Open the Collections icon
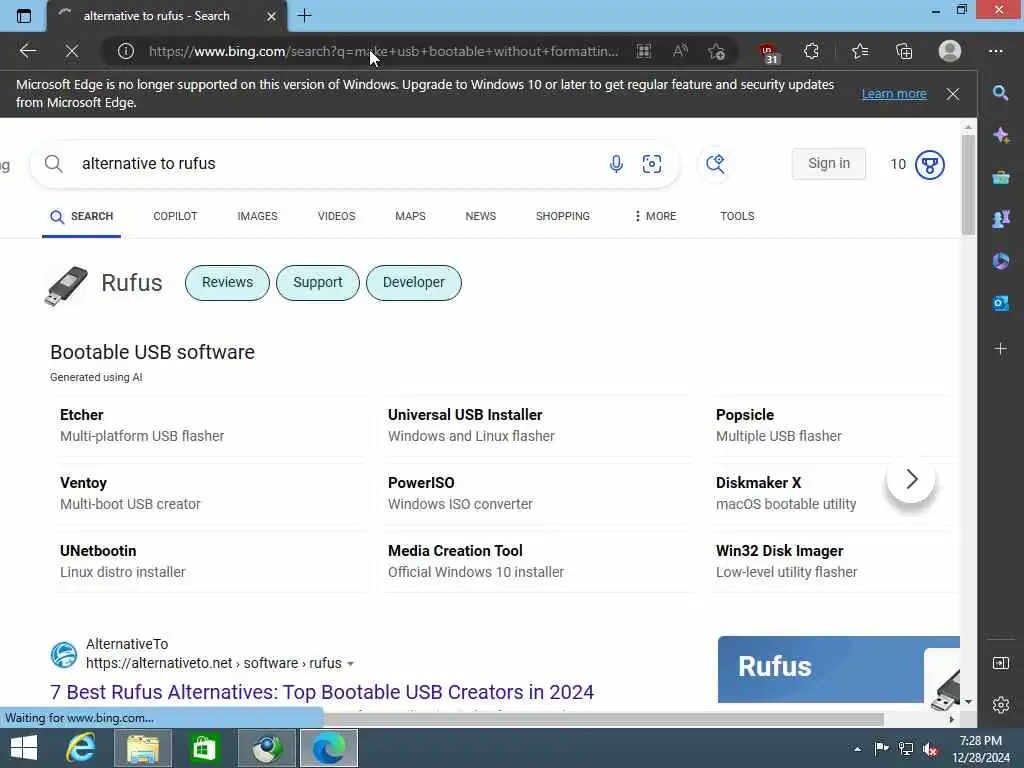Image resolution: width=1024 pixels, height=768 pixels. (904, 51)
